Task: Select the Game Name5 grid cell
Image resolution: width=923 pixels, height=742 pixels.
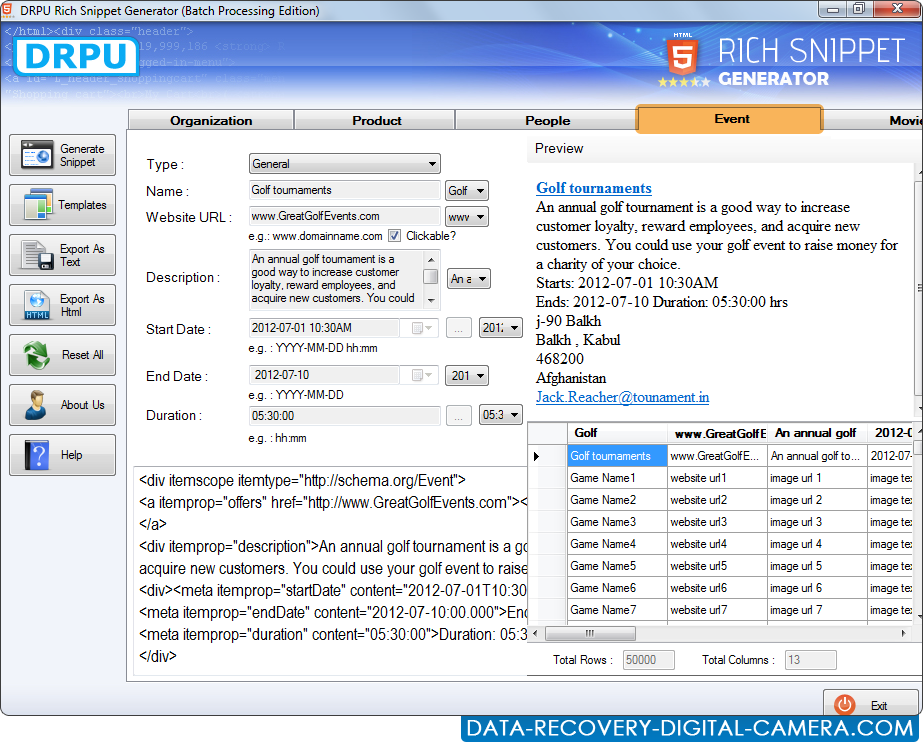Action: coord(617,566)
